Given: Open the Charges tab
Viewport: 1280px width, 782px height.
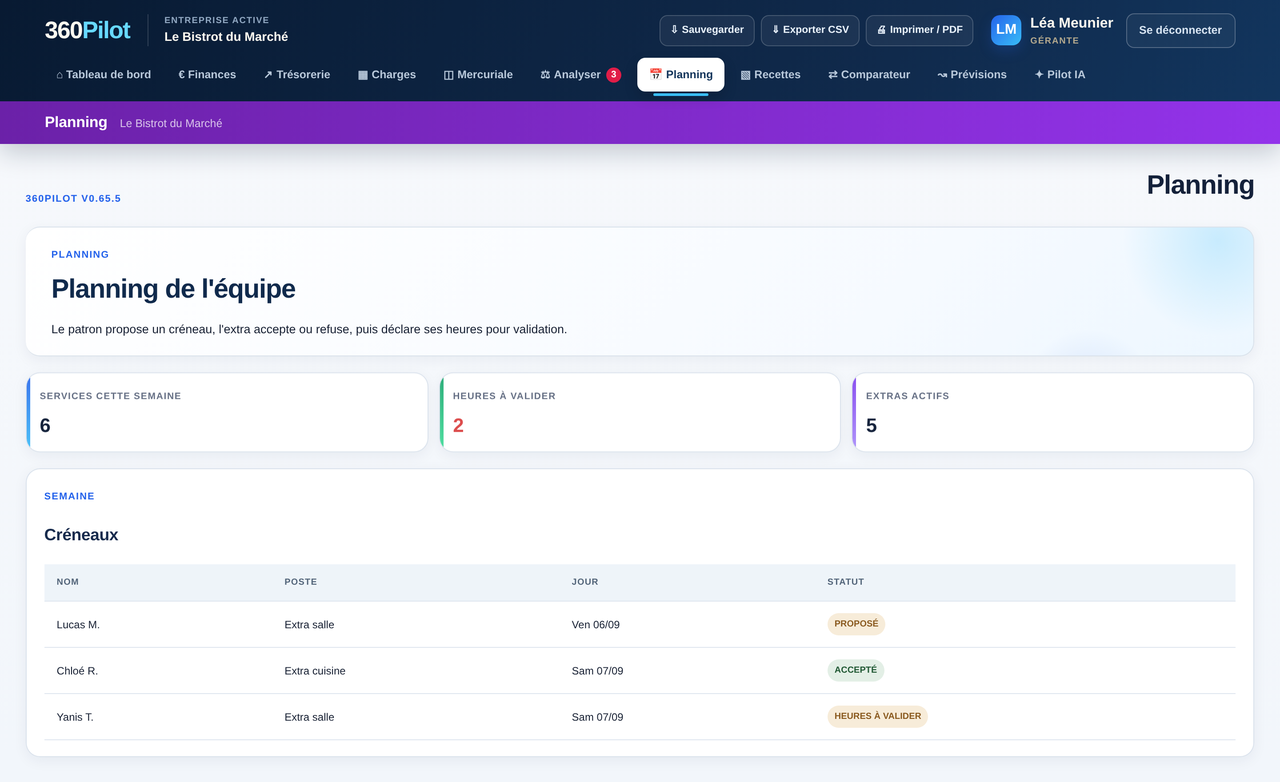Looking at the screenshot, I should 387,75.
